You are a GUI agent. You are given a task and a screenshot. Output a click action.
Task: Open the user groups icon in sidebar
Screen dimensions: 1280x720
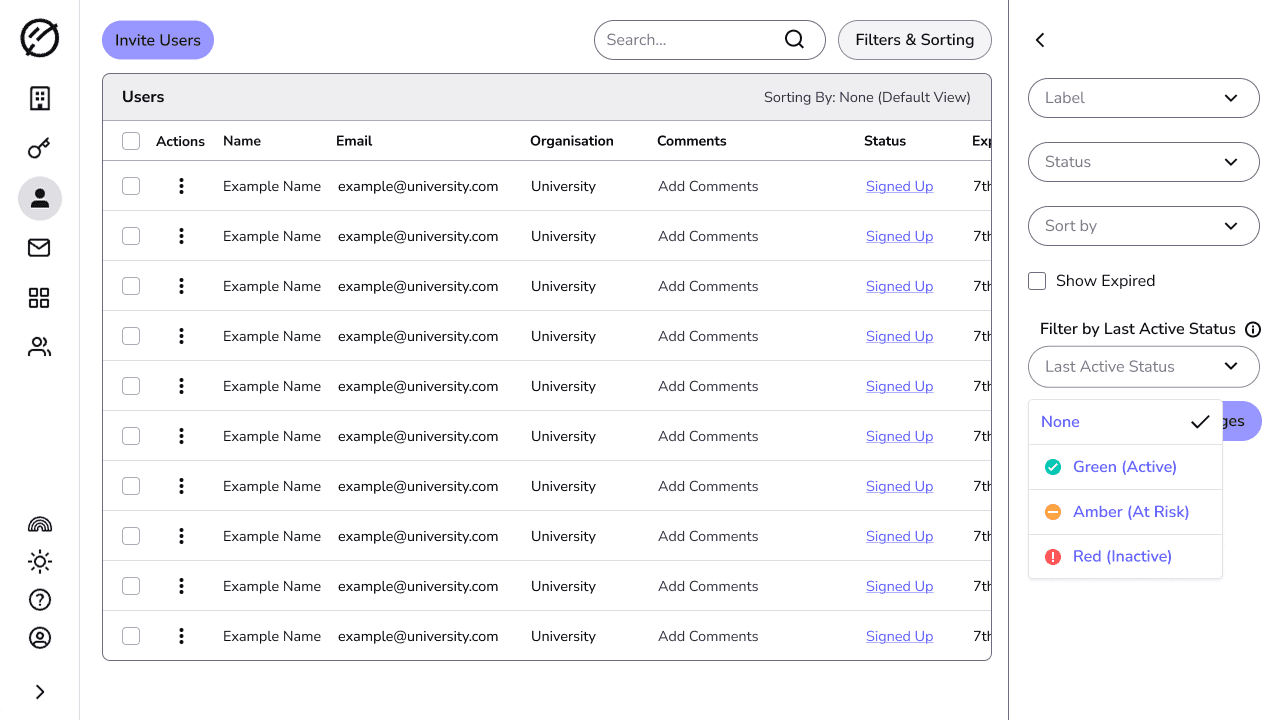click(x=40, y=347)
